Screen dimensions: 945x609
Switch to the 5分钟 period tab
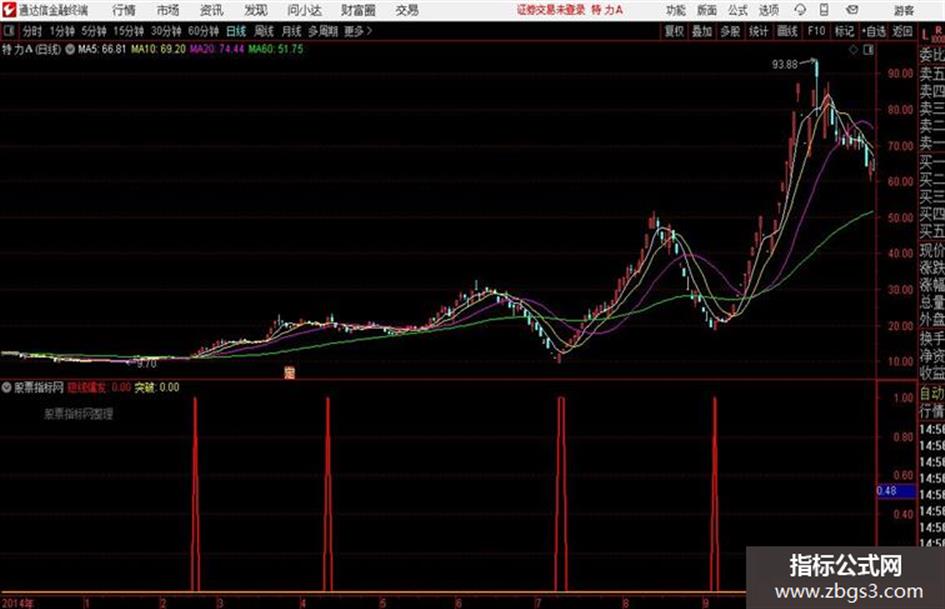94,31
